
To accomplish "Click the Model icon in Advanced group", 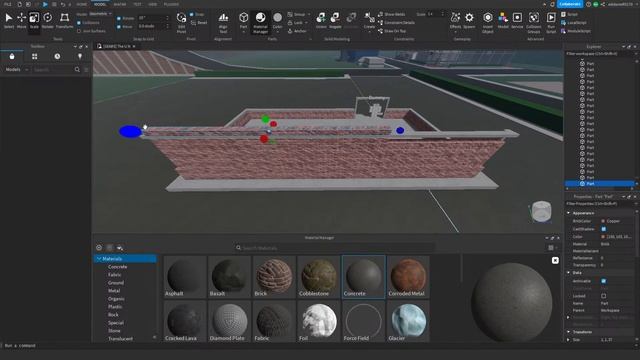I will tap(503, 20).
